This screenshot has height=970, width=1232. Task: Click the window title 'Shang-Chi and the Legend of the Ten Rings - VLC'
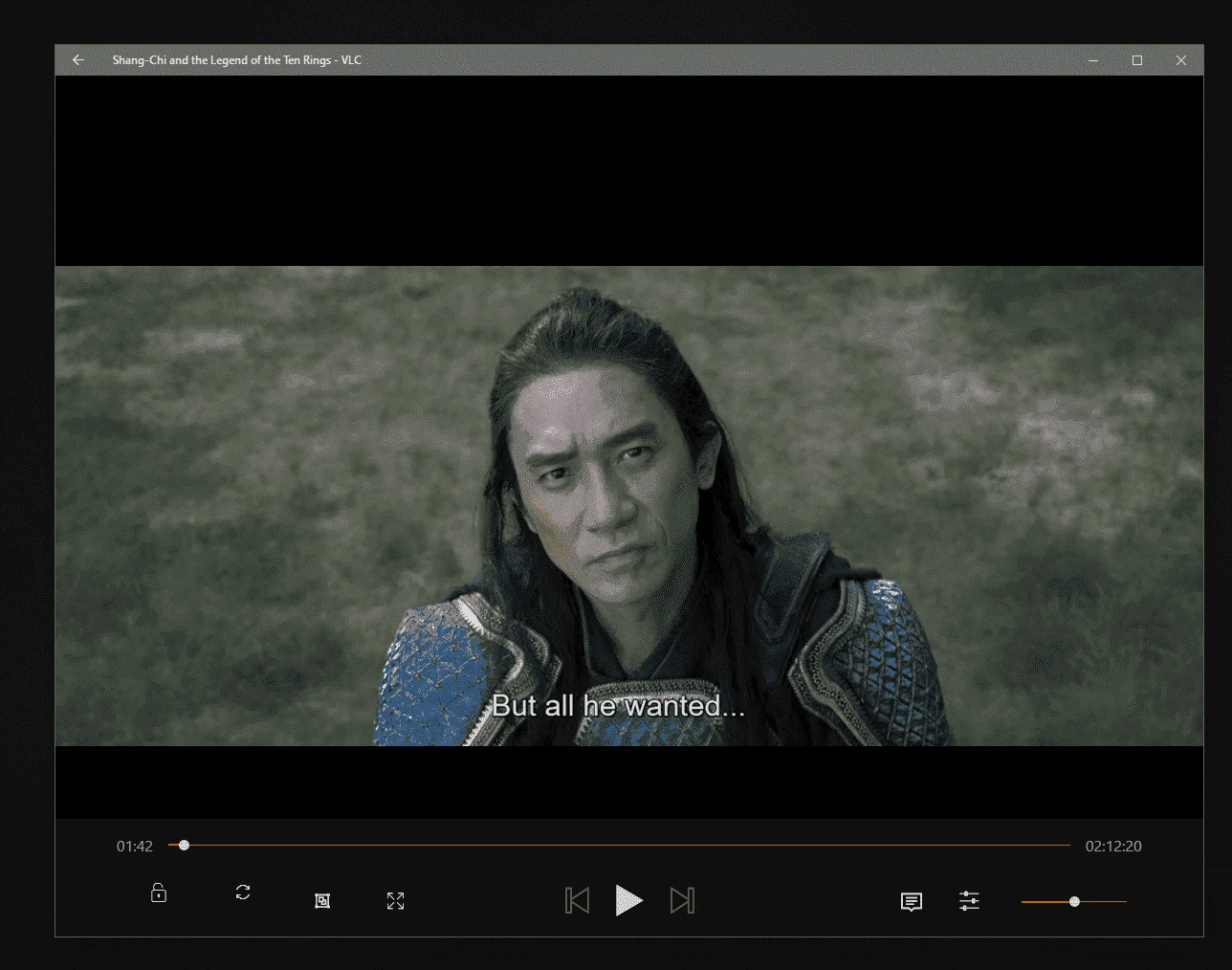coord(237,60)
